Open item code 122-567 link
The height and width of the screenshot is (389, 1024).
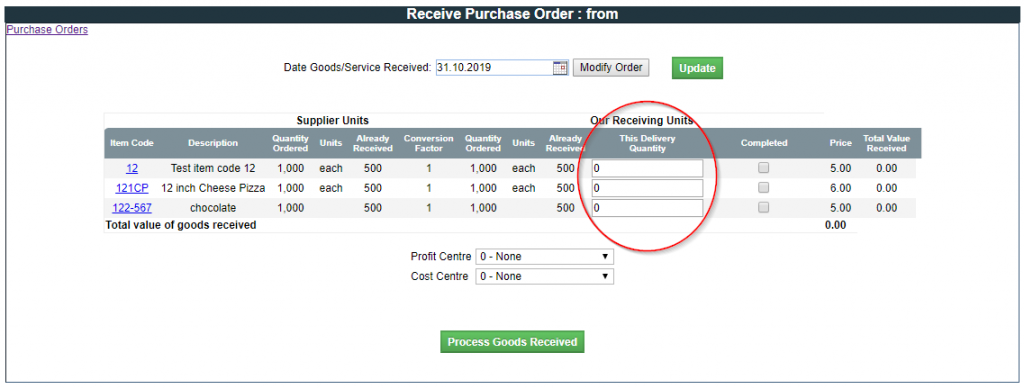(x=132, y=208)
